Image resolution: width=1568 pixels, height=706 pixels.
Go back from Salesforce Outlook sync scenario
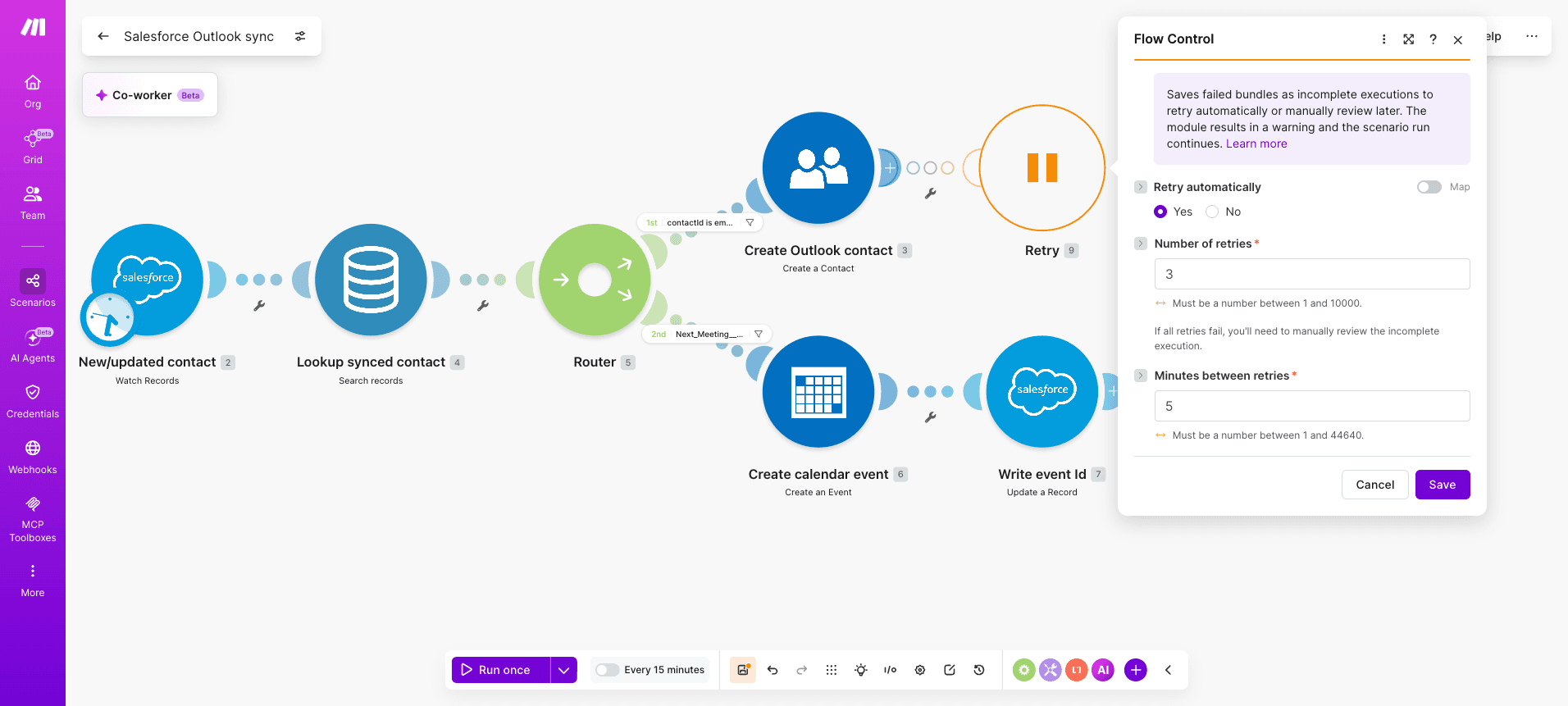(103, 36)
